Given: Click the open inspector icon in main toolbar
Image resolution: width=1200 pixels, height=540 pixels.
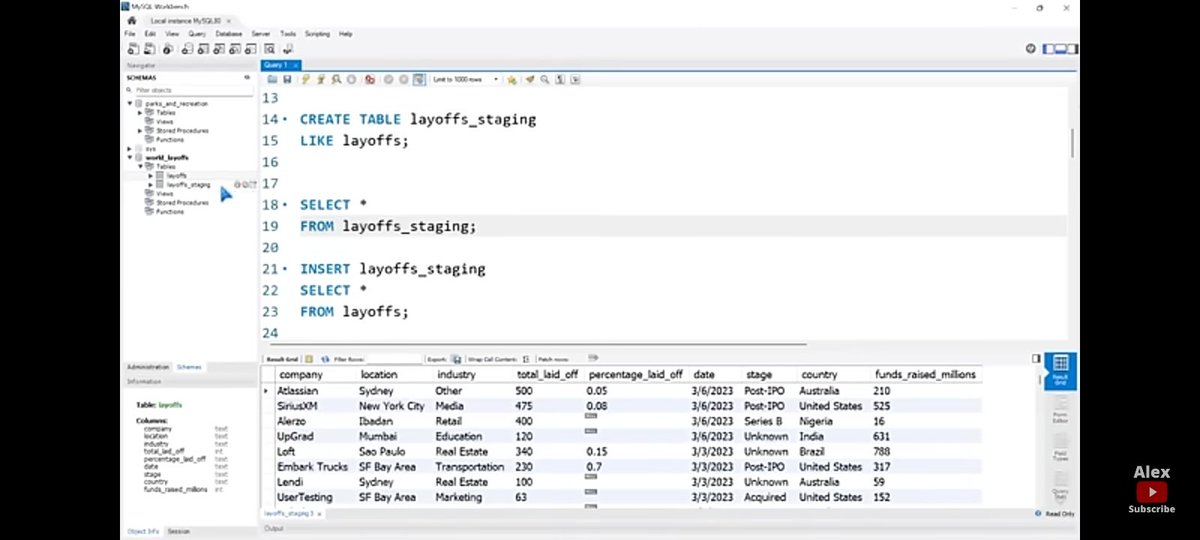Looking at the screenshot, I should click(168, 48).
